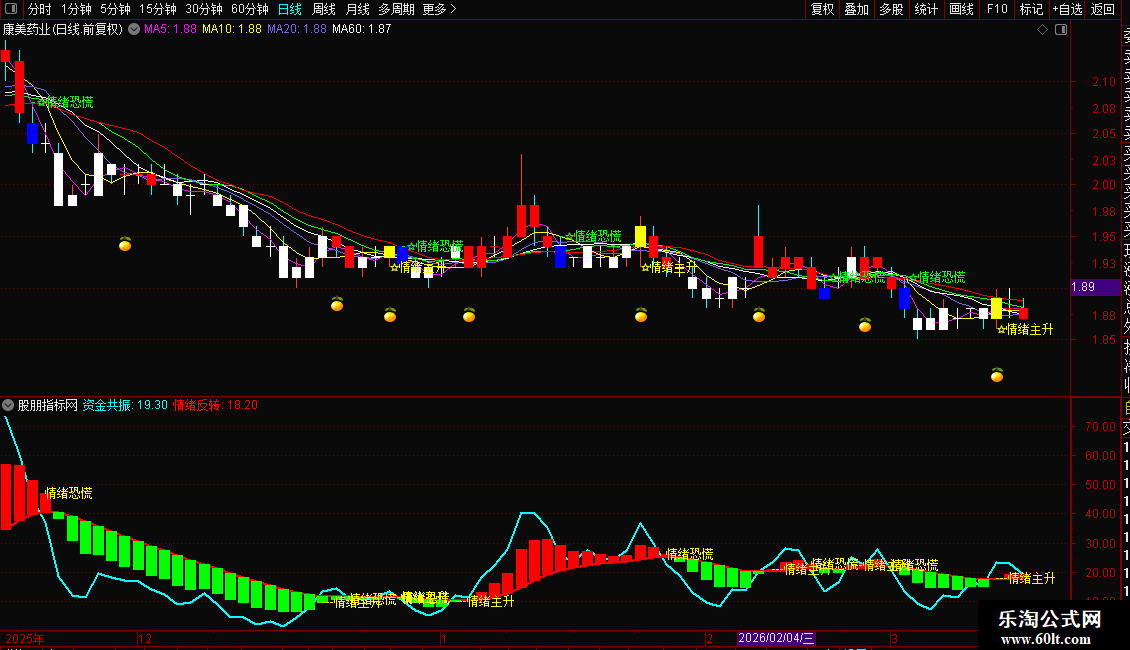Switch to 月线 monthly chart
Screen dimensions: 1130x650
(357, 9)
